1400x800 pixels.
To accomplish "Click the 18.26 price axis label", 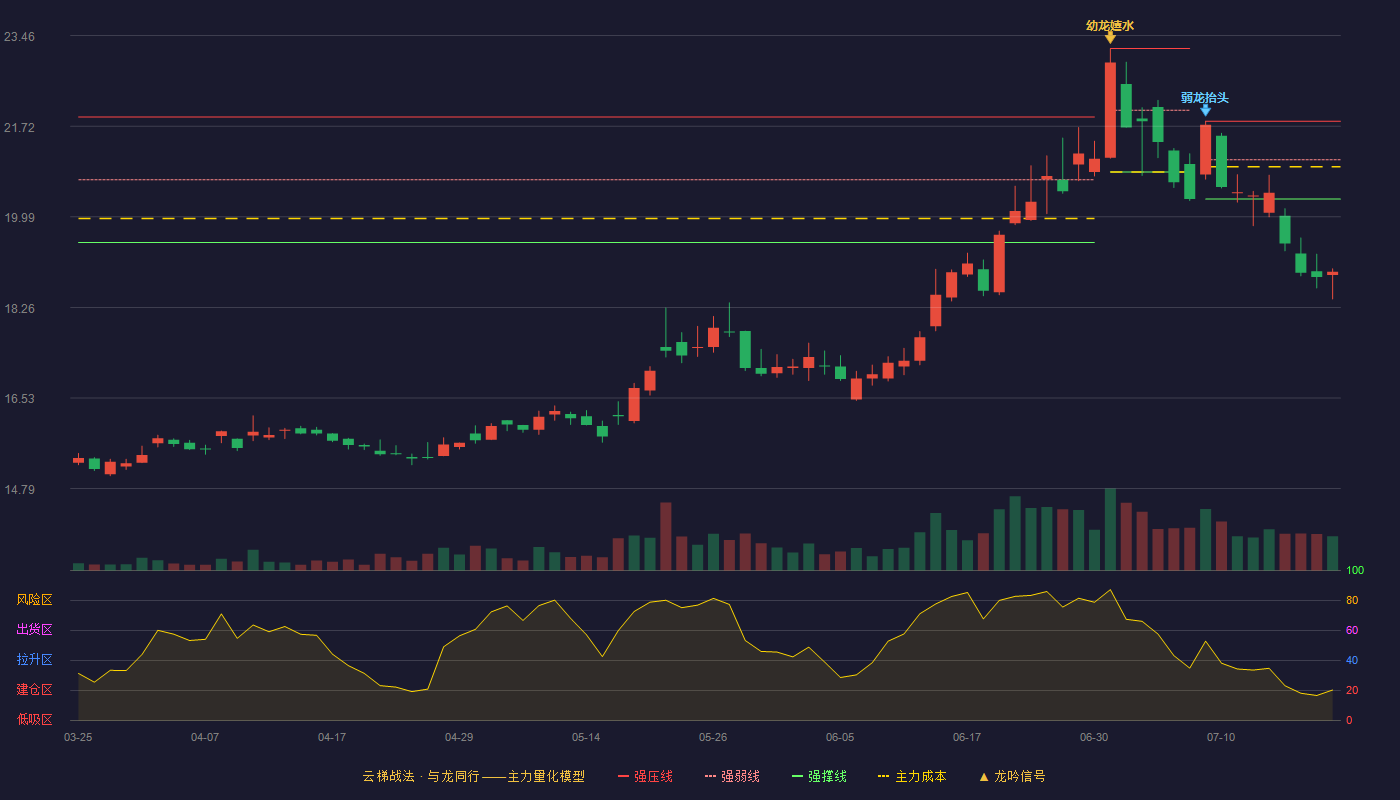I will pos(19,309).
